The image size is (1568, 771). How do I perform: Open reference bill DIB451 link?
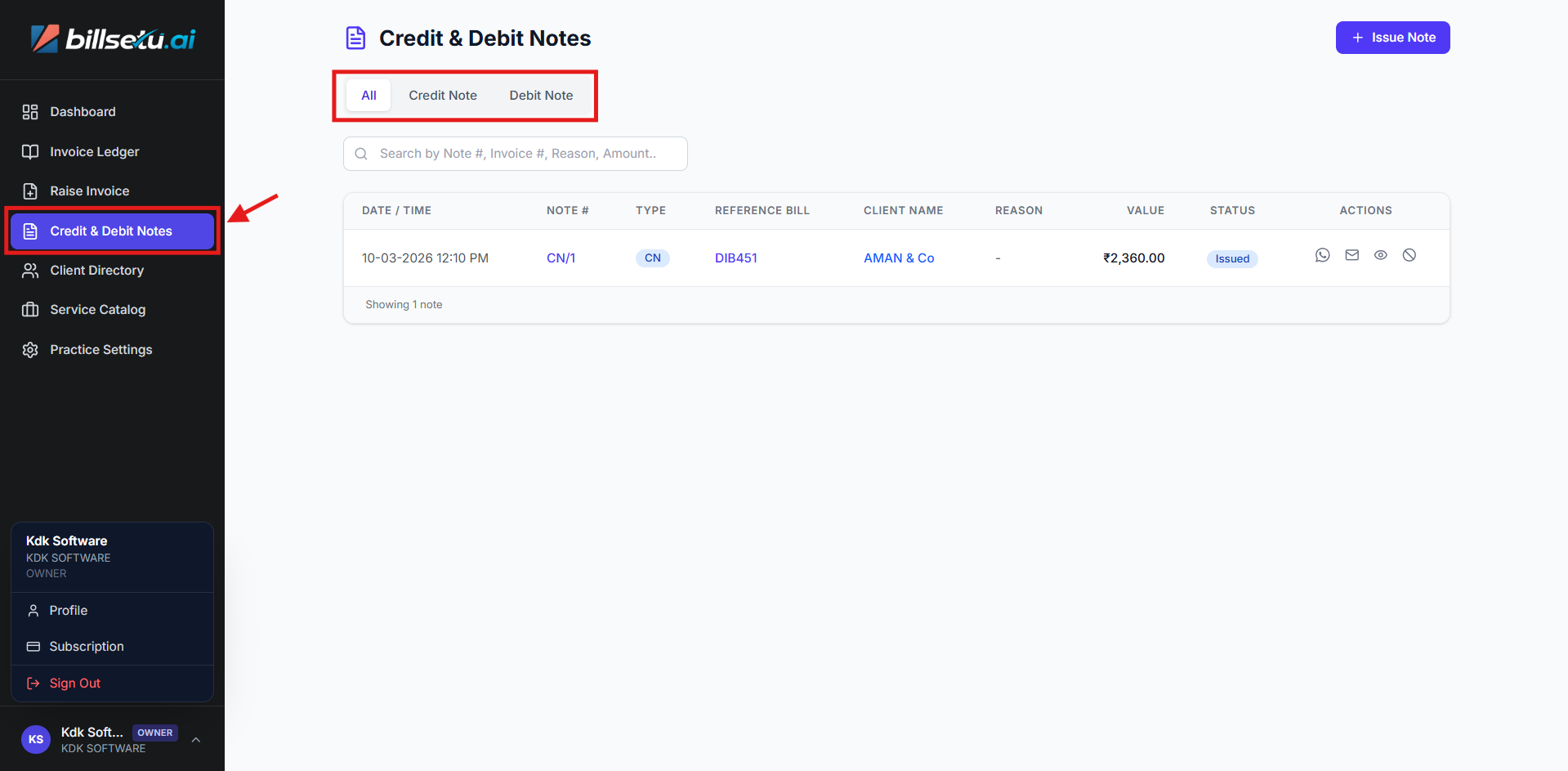tap(735, 258)
